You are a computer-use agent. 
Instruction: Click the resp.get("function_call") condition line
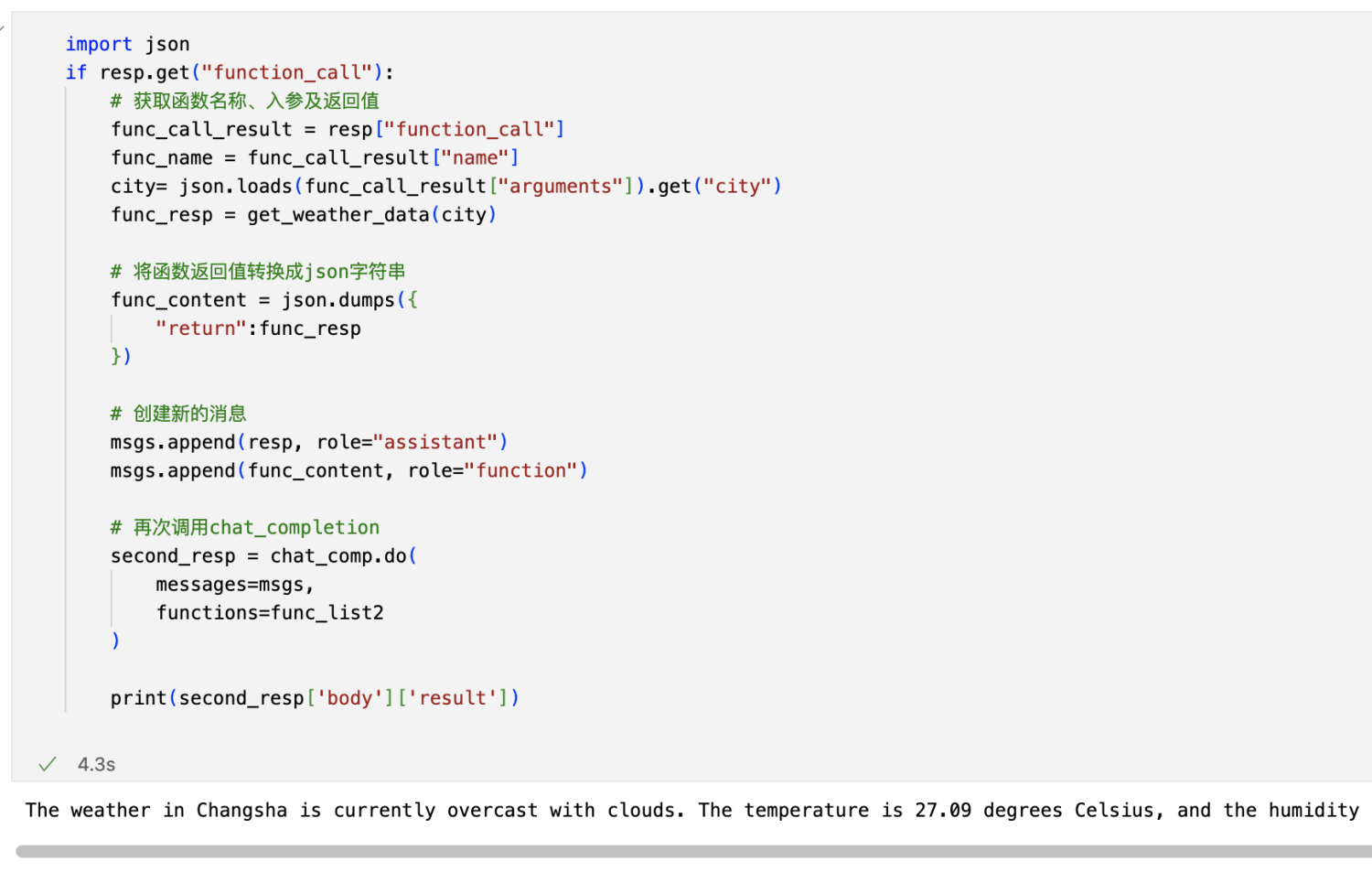230,72
